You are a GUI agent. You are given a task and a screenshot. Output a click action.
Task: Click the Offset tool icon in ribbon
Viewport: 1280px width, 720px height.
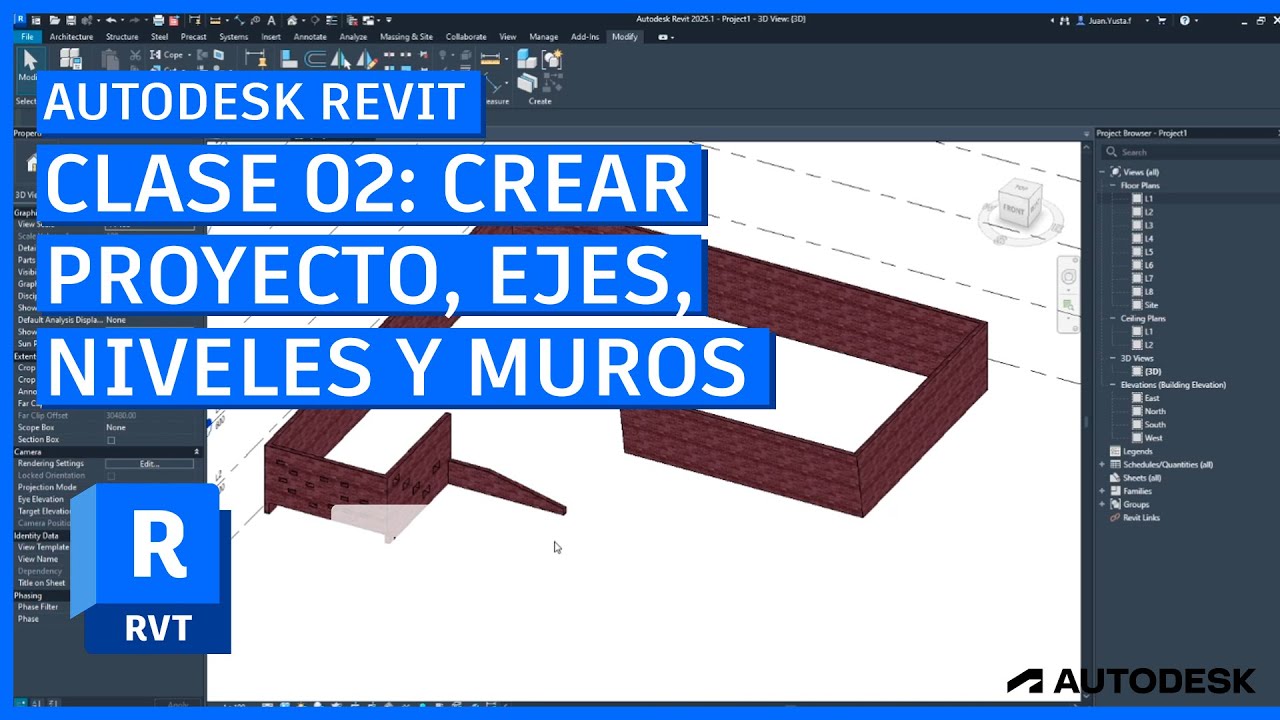315,59
